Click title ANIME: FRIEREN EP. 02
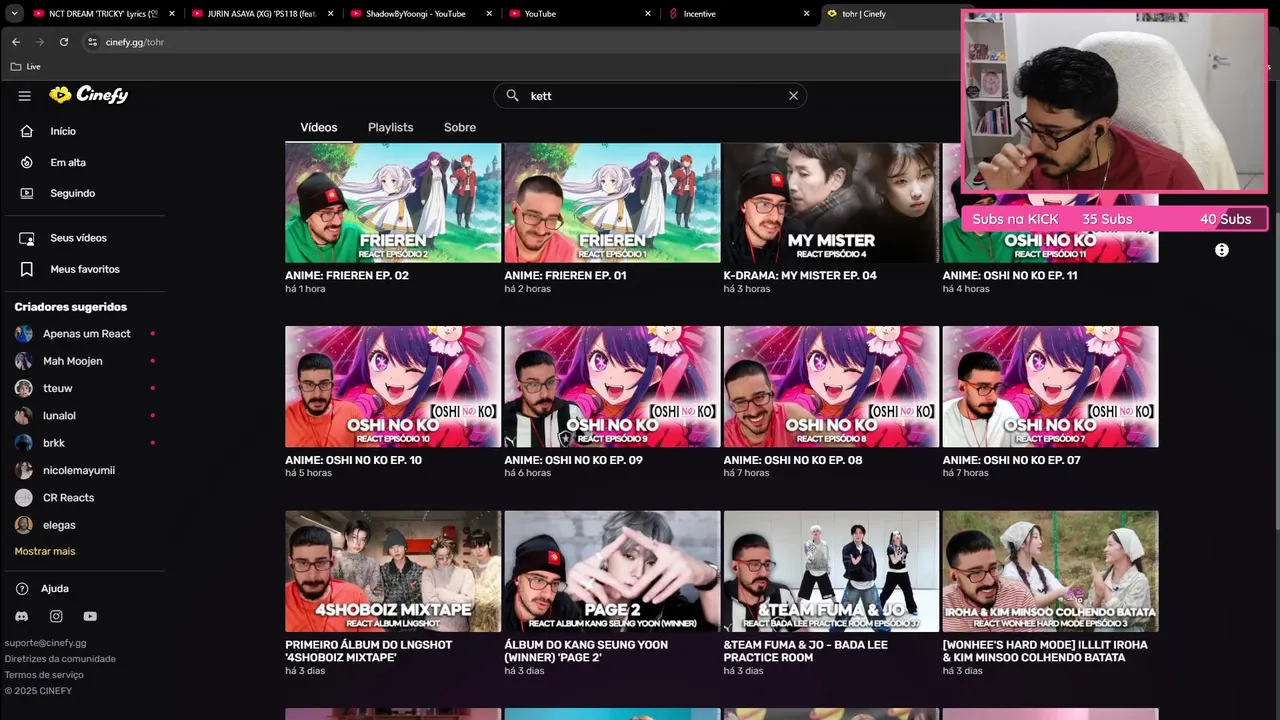The image size is (1280, 720). [347, 276]
